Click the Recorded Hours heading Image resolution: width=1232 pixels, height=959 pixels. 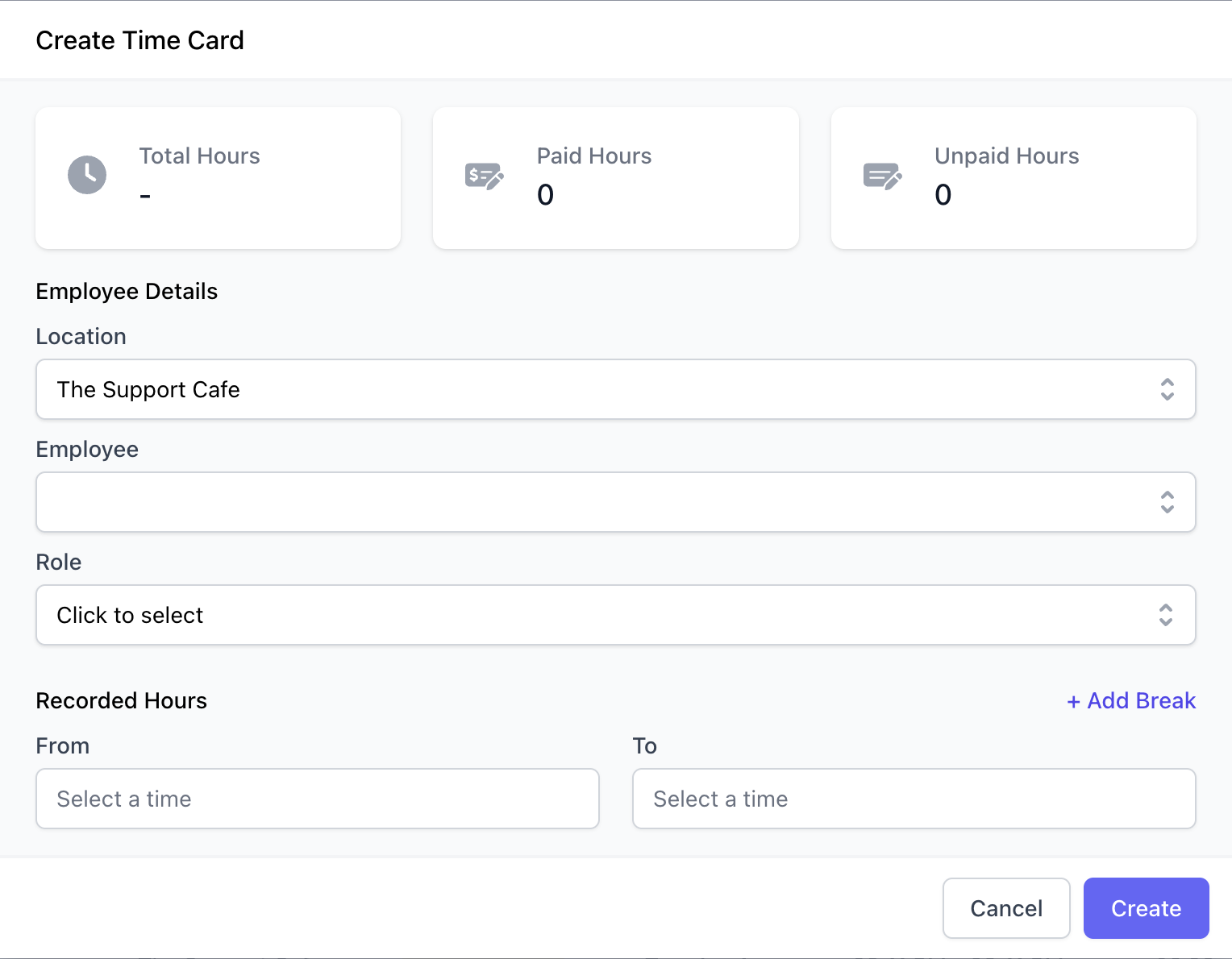[122, 700]
